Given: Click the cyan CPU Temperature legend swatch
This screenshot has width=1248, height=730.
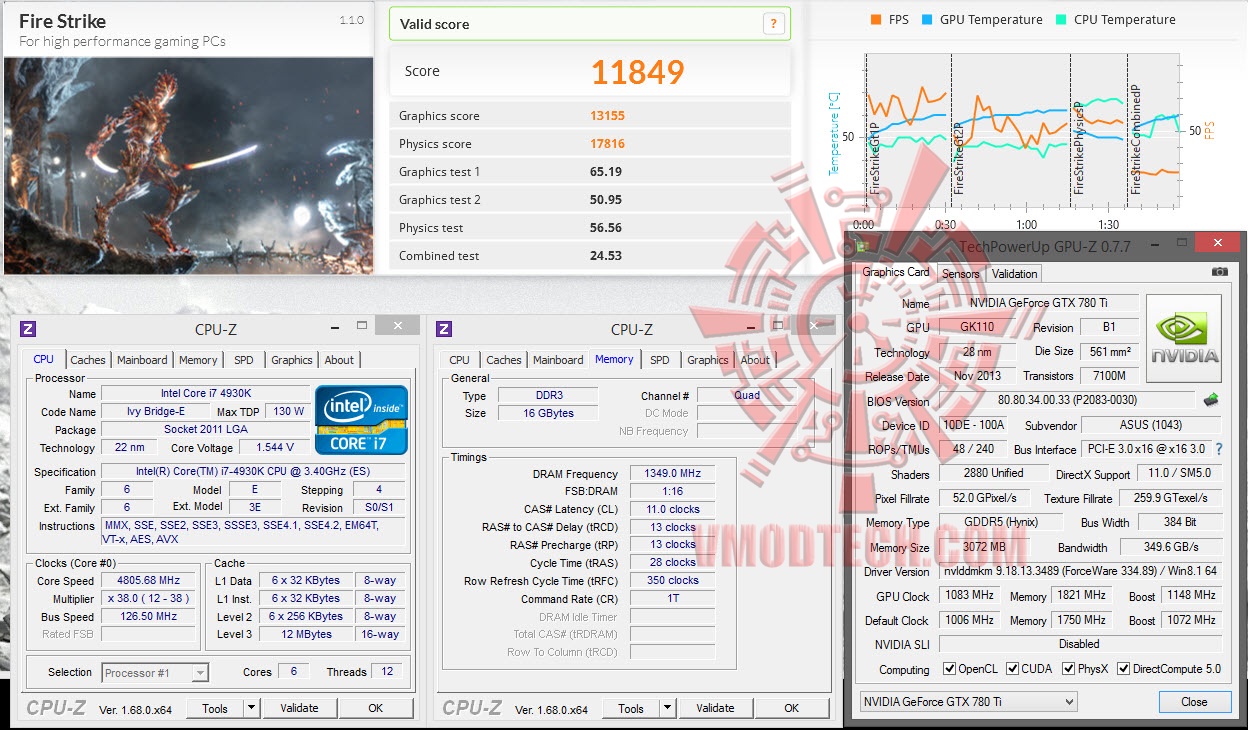Looking at the screenshot, I should (1061, 20).
